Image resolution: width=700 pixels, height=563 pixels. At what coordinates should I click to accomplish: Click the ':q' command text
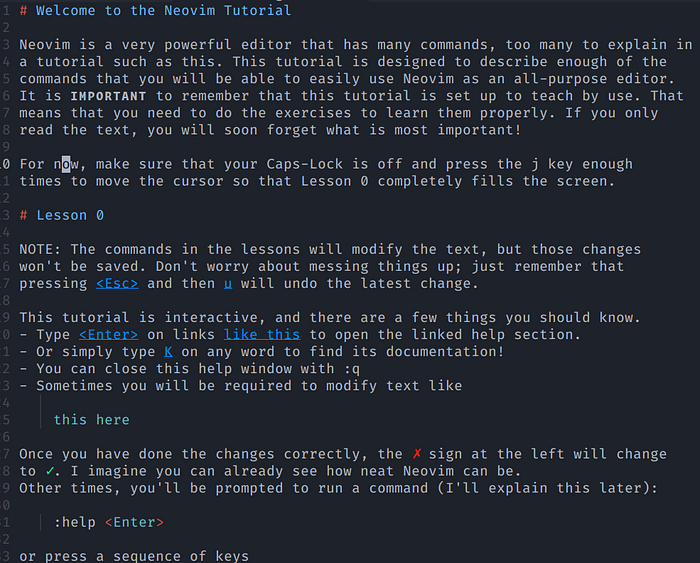[x=352, y=369]
